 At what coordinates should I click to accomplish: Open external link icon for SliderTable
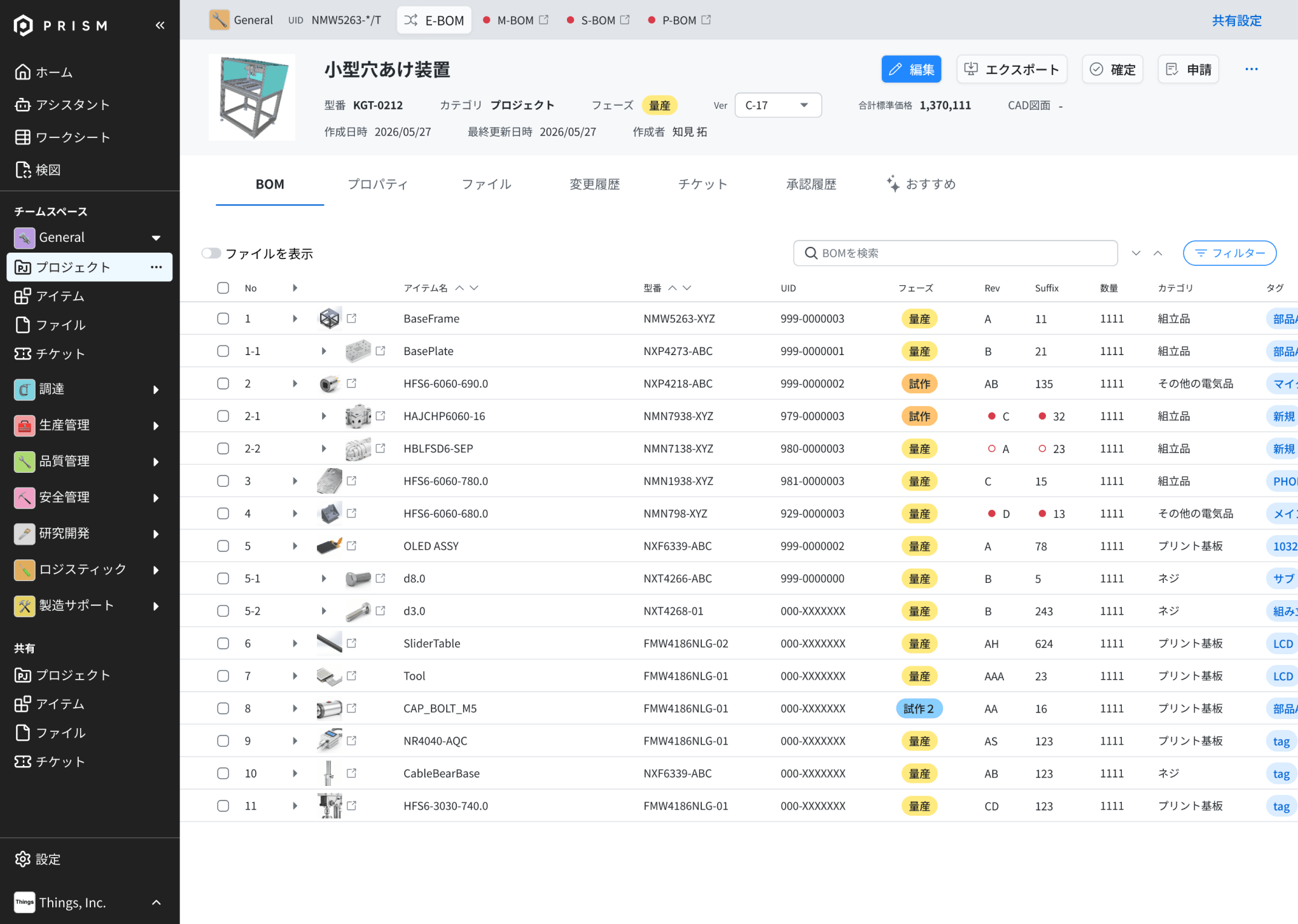pyautogui.click(x=352, y=643)
